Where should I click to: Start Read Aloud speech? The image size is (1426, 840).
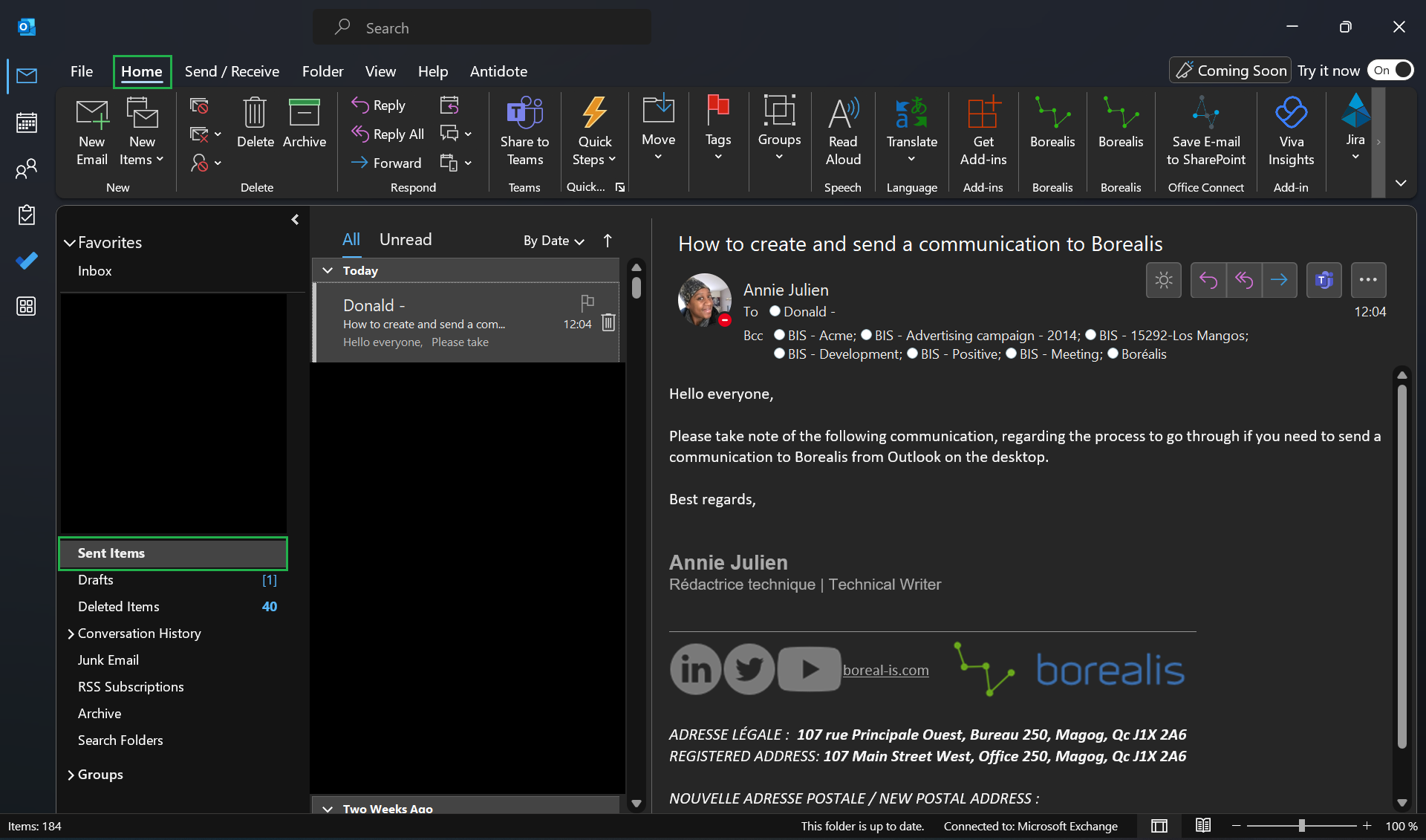click(843, 132)
